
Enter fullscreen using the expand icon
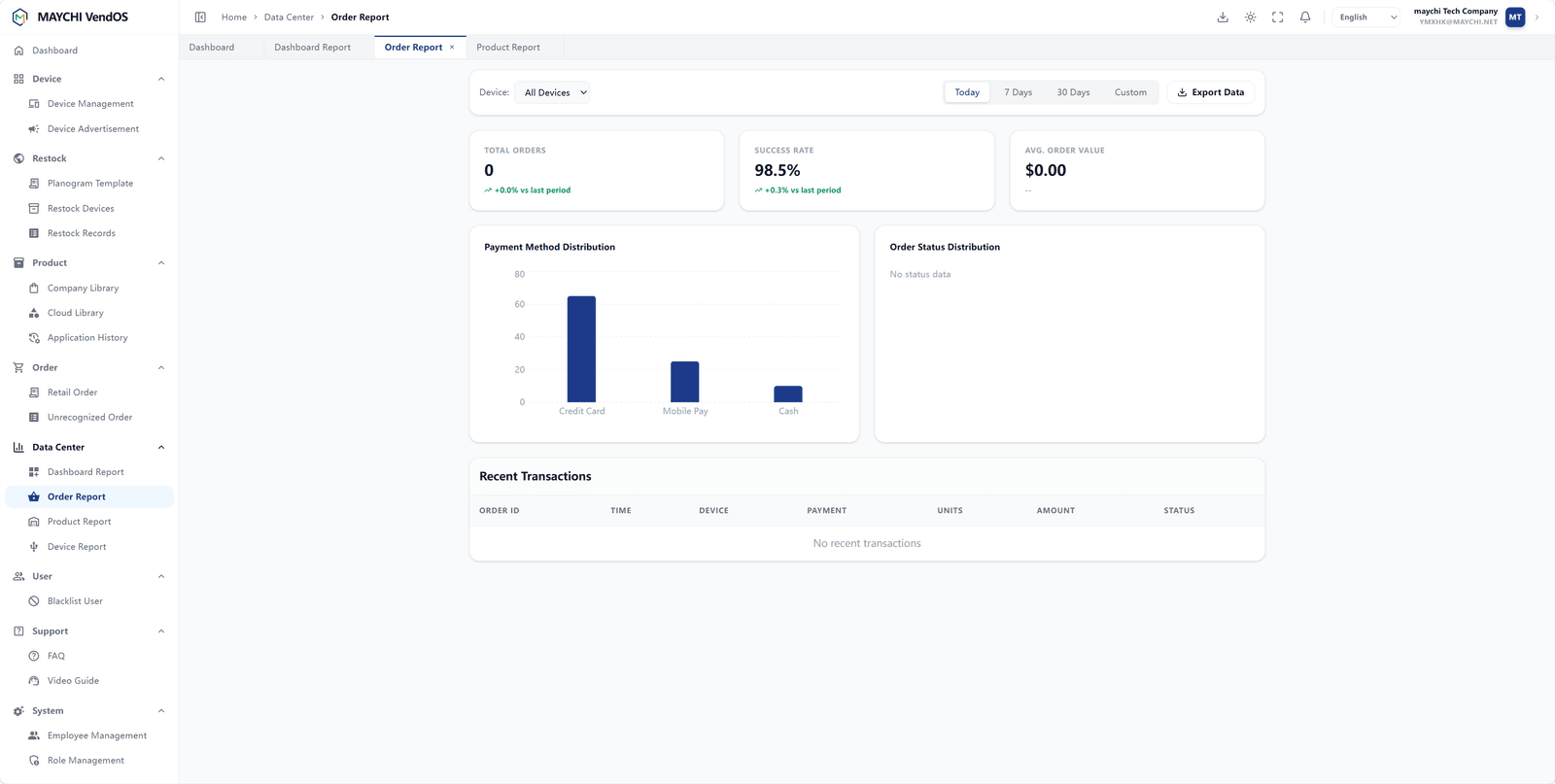[x=1277, y=17]
